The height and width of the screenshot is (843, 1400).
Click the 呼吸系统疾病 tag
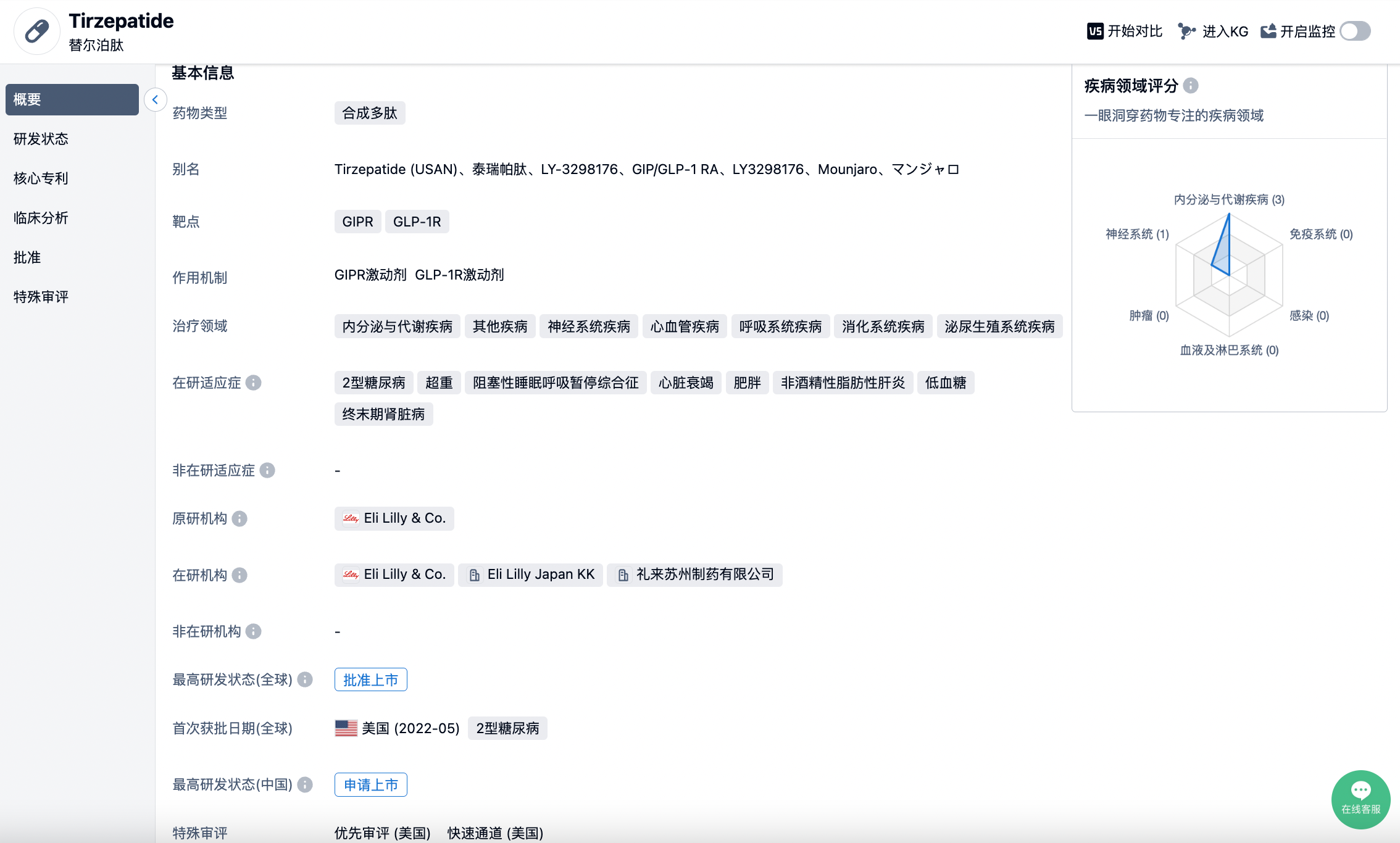[x=780, y=326]
